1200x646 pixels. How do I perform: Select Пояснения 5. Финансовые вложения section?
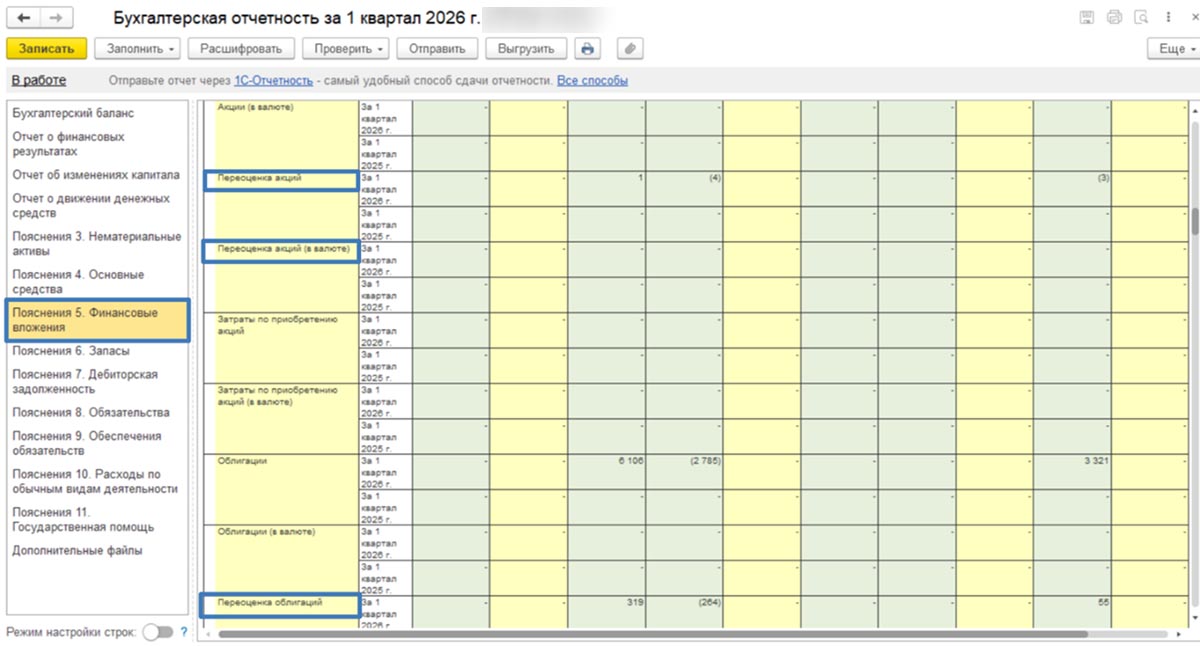97,320
